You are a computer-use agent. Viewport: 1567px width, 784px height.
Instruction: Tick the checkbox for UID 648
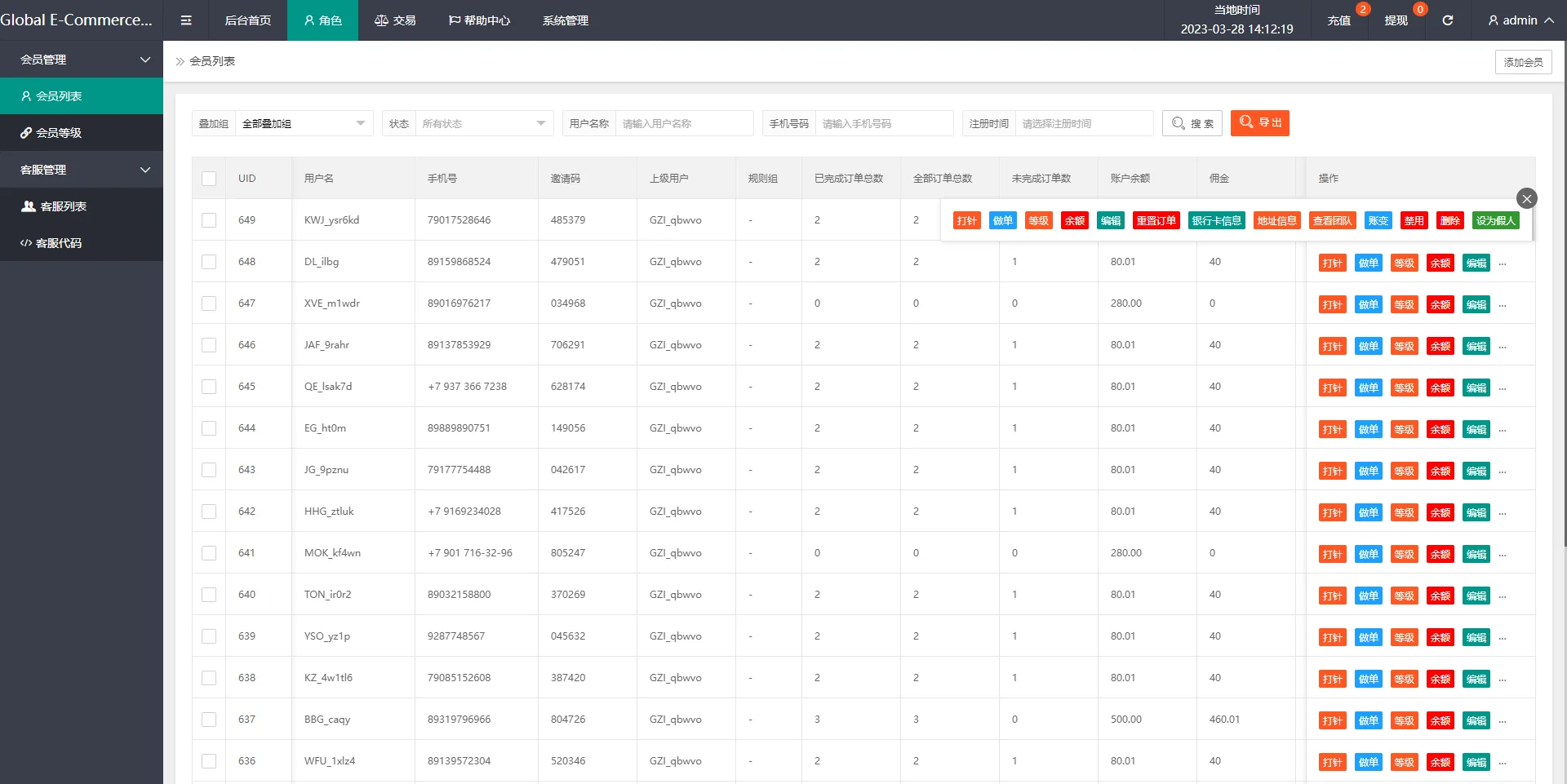click(x=209, y=262)
